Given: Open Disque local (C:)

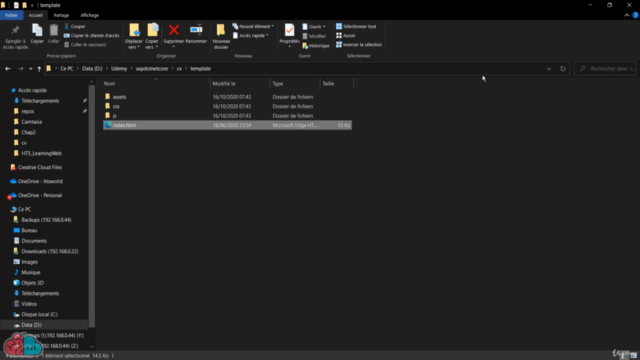Looking at the screenshot, I should [x=39, y=314].
